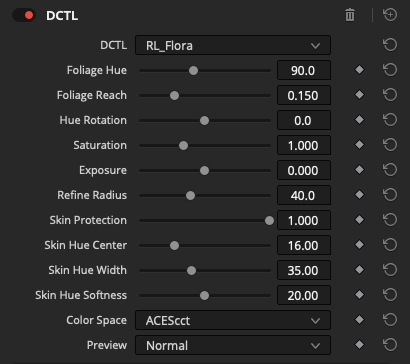Screen dimensions: 410x364
Task: Reset Exposure parameter
Action: coord(390,170)
